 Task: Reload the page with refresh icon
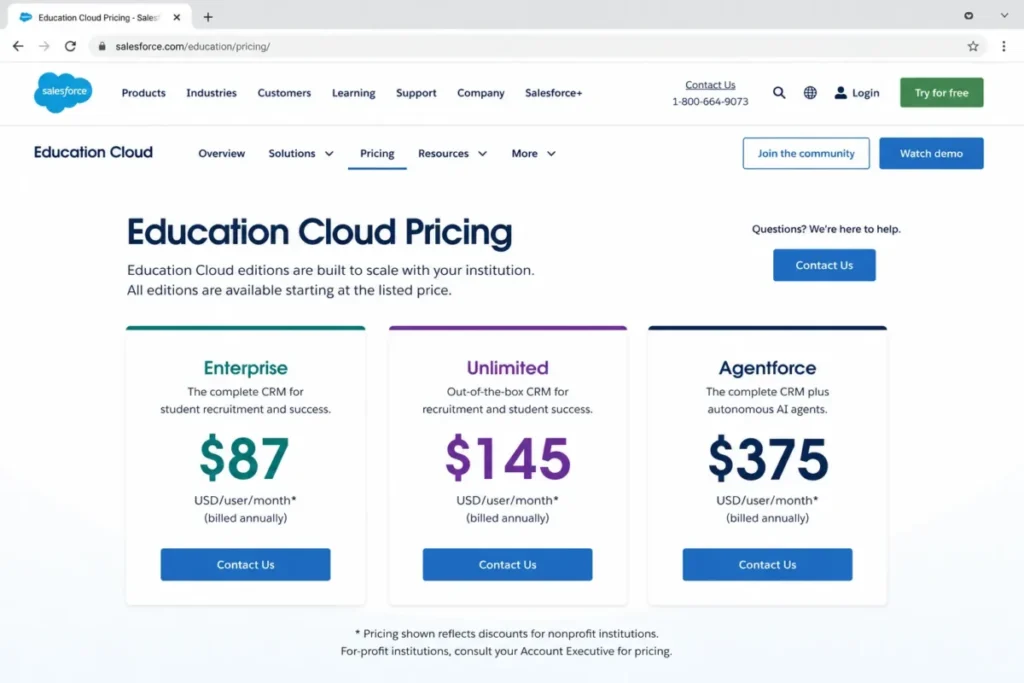click(71, 46)
